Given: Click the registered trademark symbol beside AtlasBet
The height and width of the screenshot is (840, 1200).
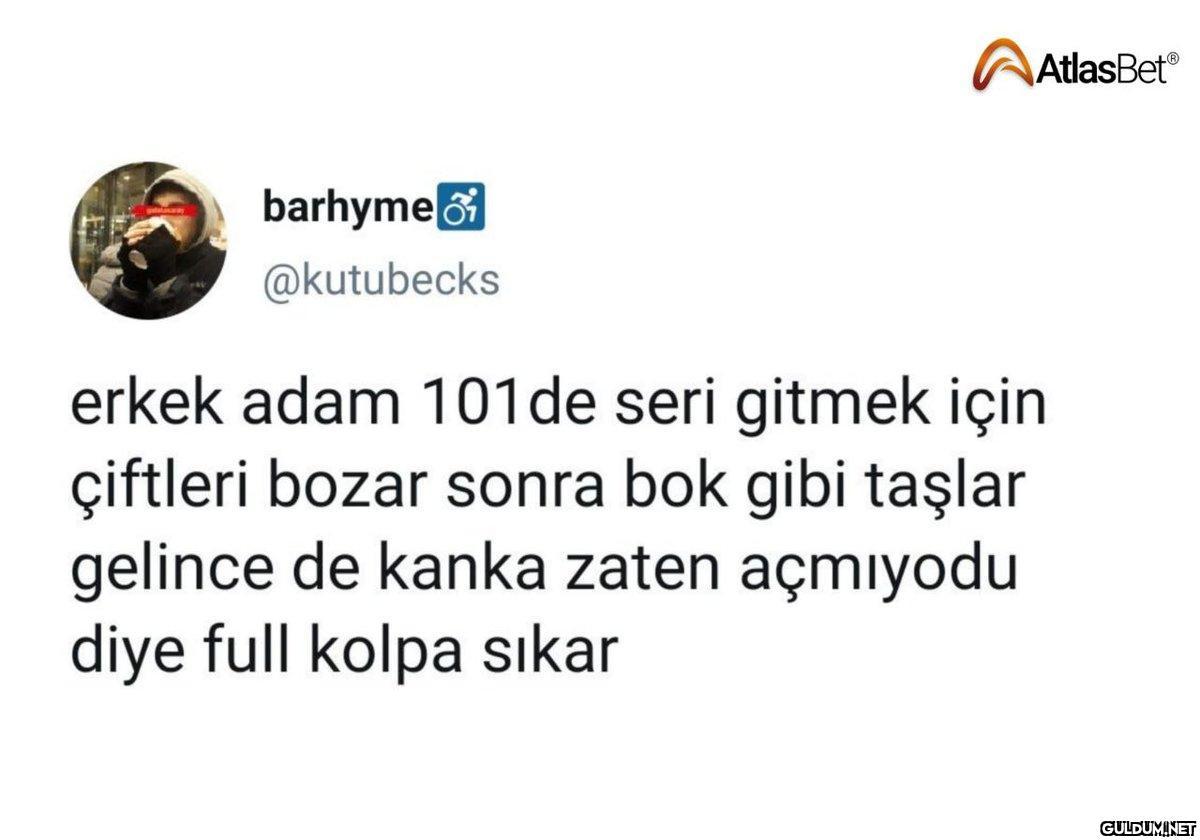Looking at the screenshot, I should point(1160,59).
